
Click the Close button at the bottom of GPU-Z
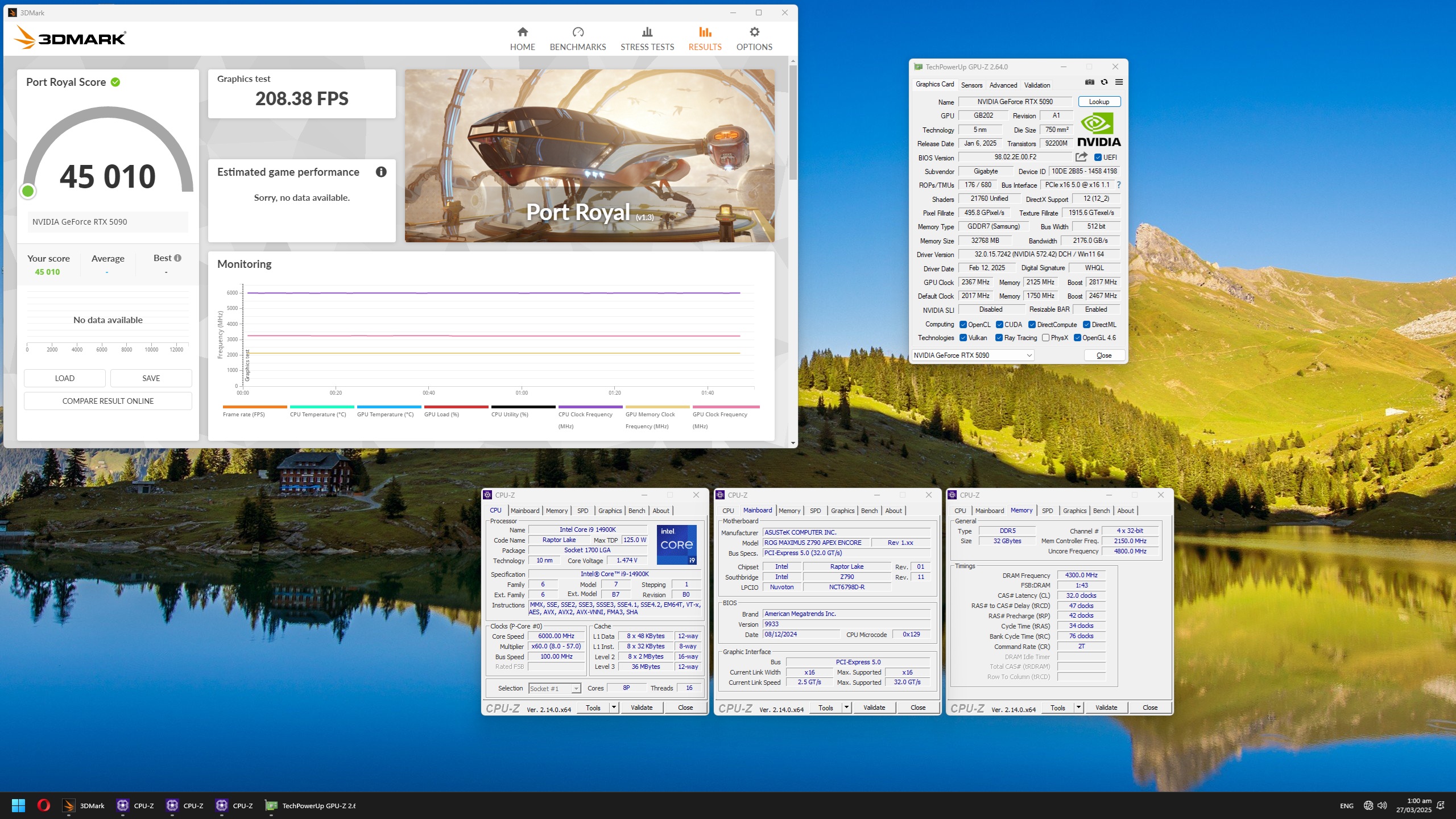1104,355
